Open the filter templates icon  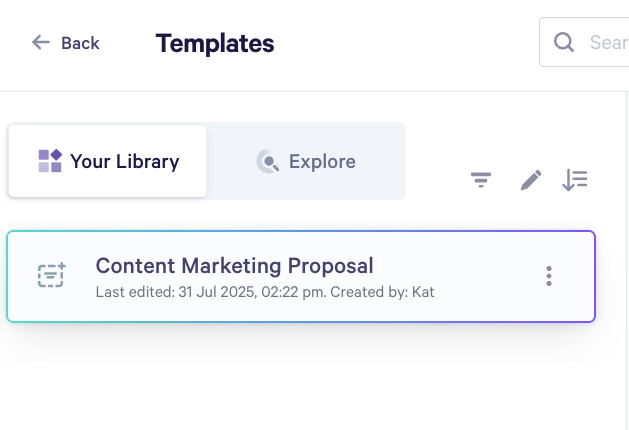coord(481,180)
